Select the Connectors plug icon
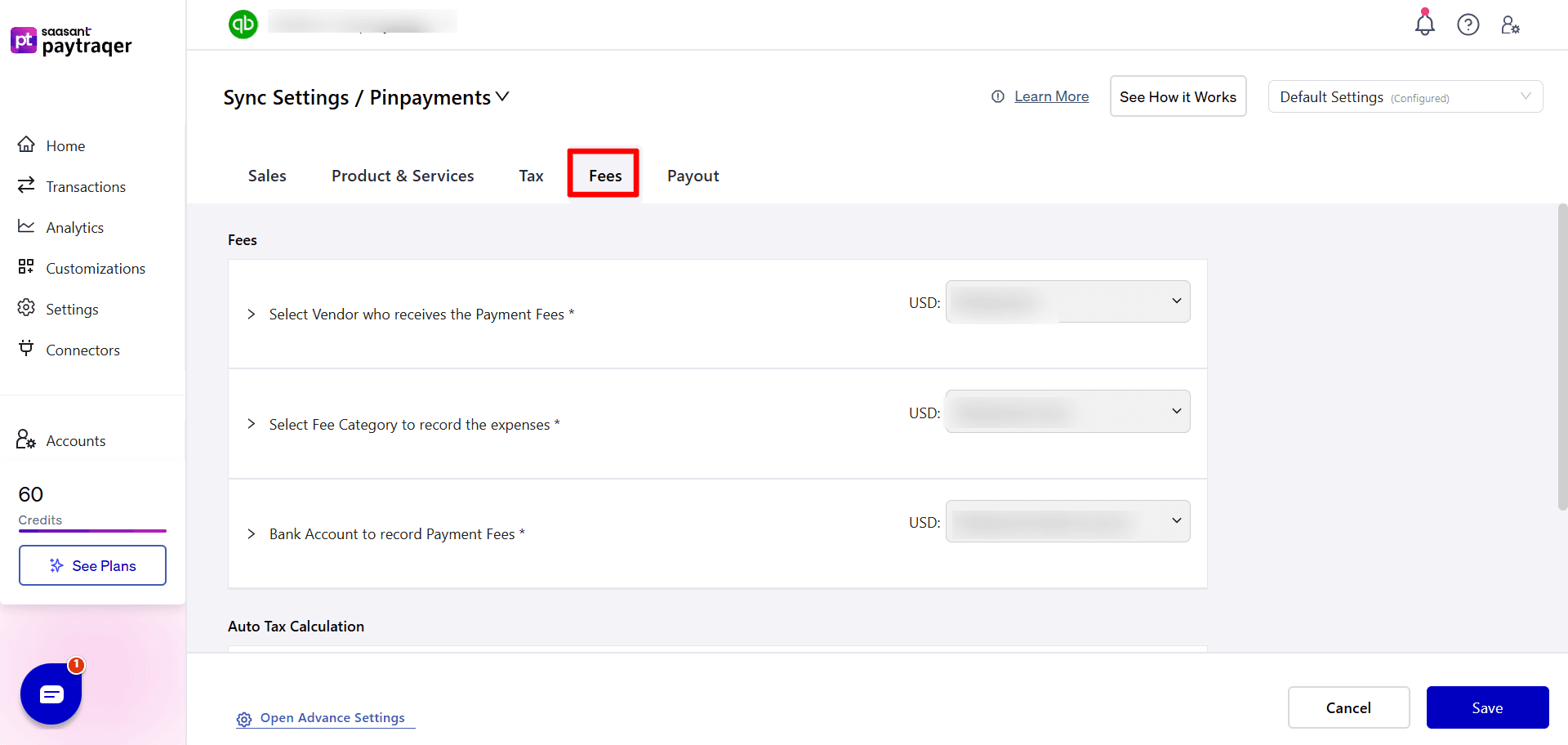 [27, 349]
